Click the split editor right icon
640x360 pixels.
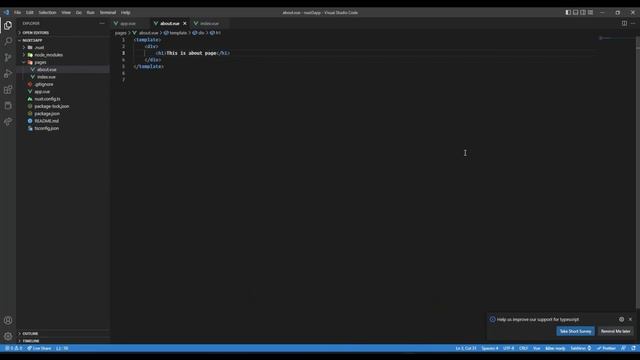(624, 23)
